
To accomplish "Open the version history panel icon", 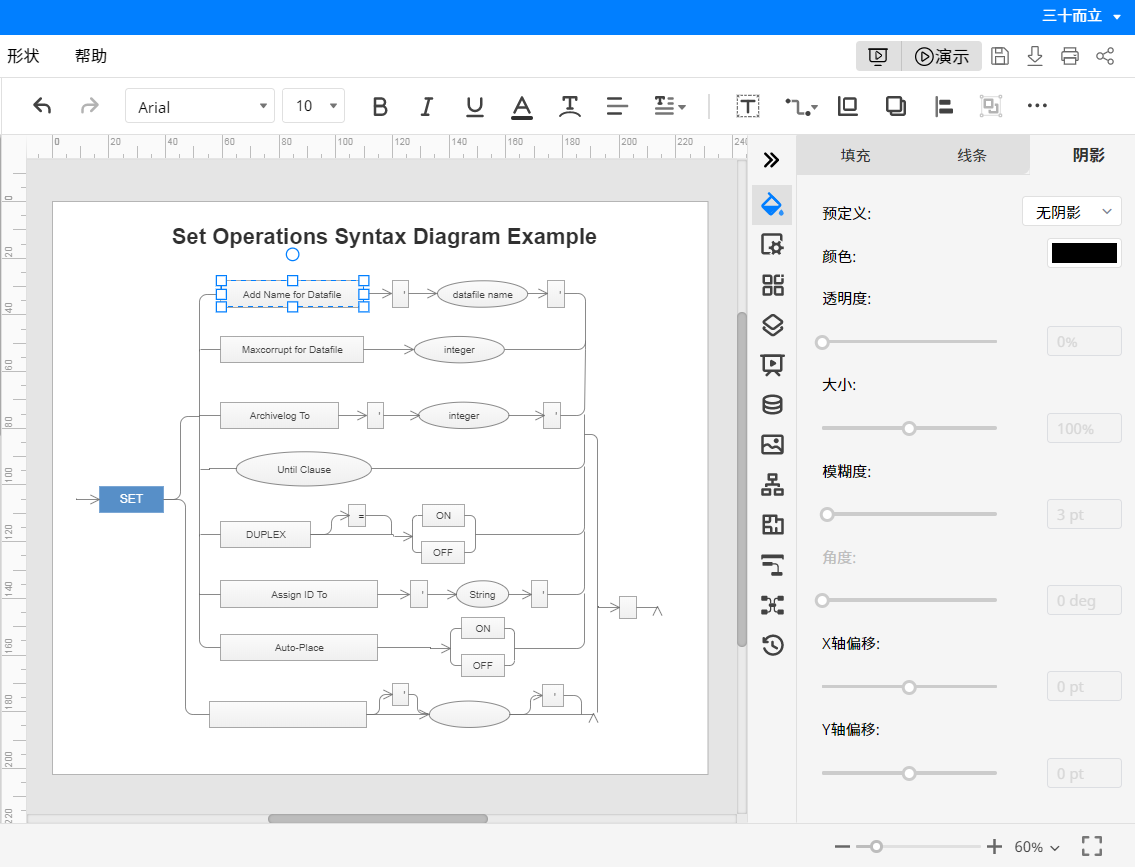I will 772,645.
